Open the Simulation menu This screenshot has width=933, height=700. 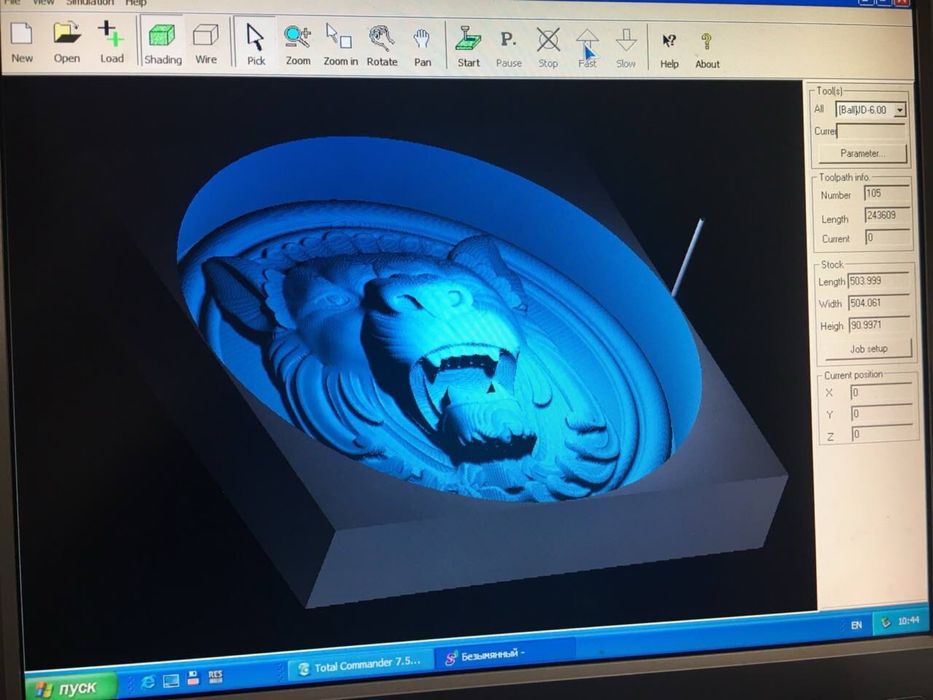click(x=89, y=3)
